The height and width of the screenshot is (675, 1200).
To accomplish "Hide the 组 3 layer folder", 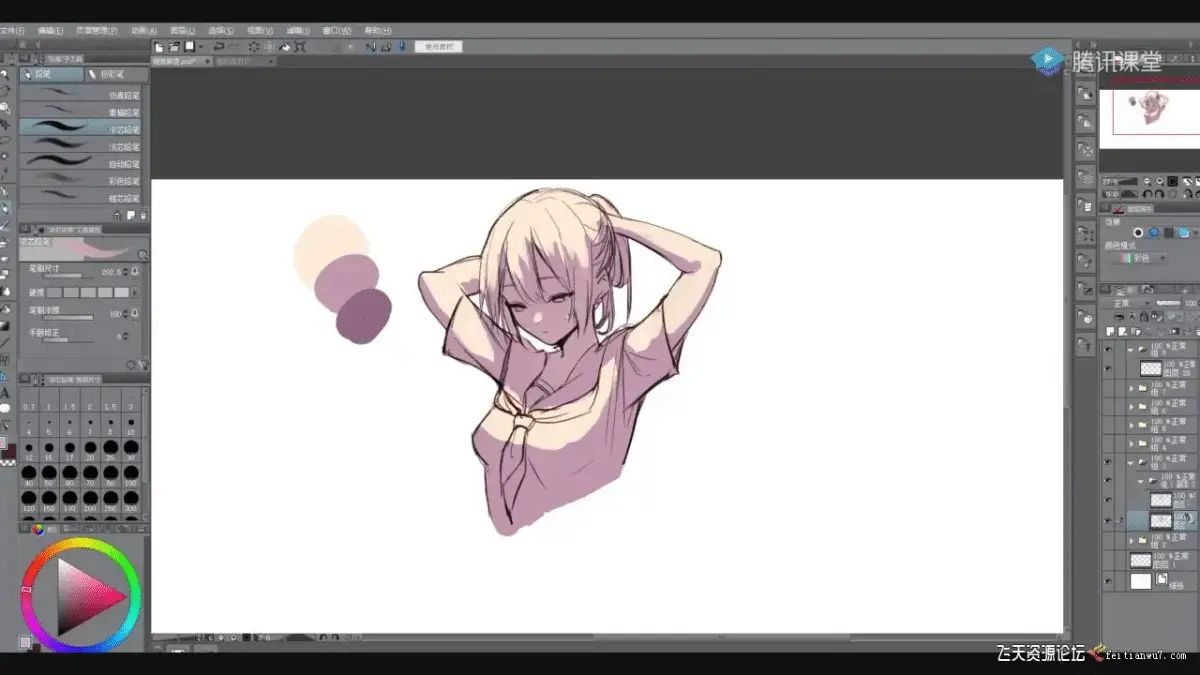I will [1108, 463].
